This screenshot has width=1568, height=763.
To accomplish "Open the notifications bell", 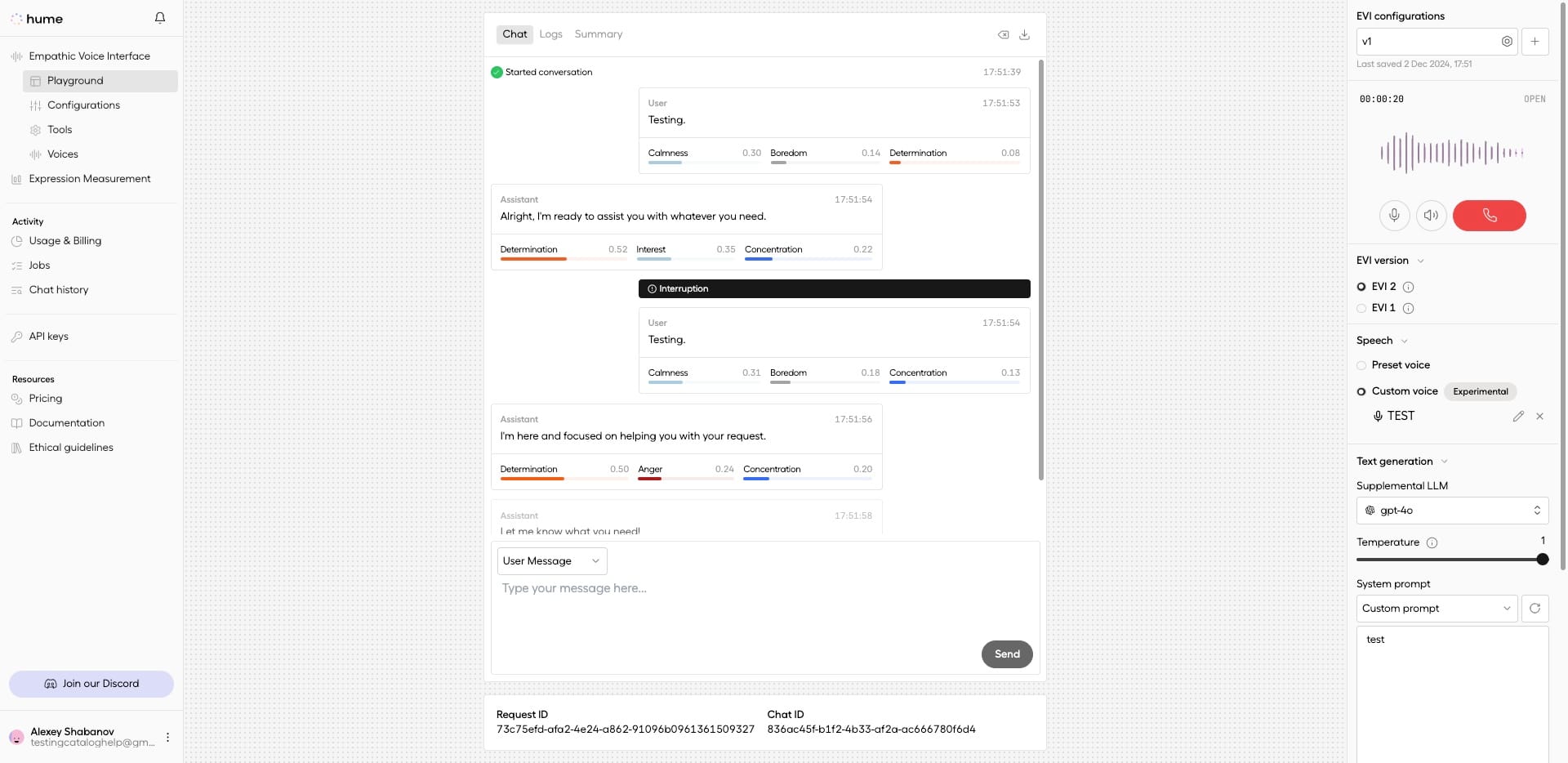I will (160, 18).
